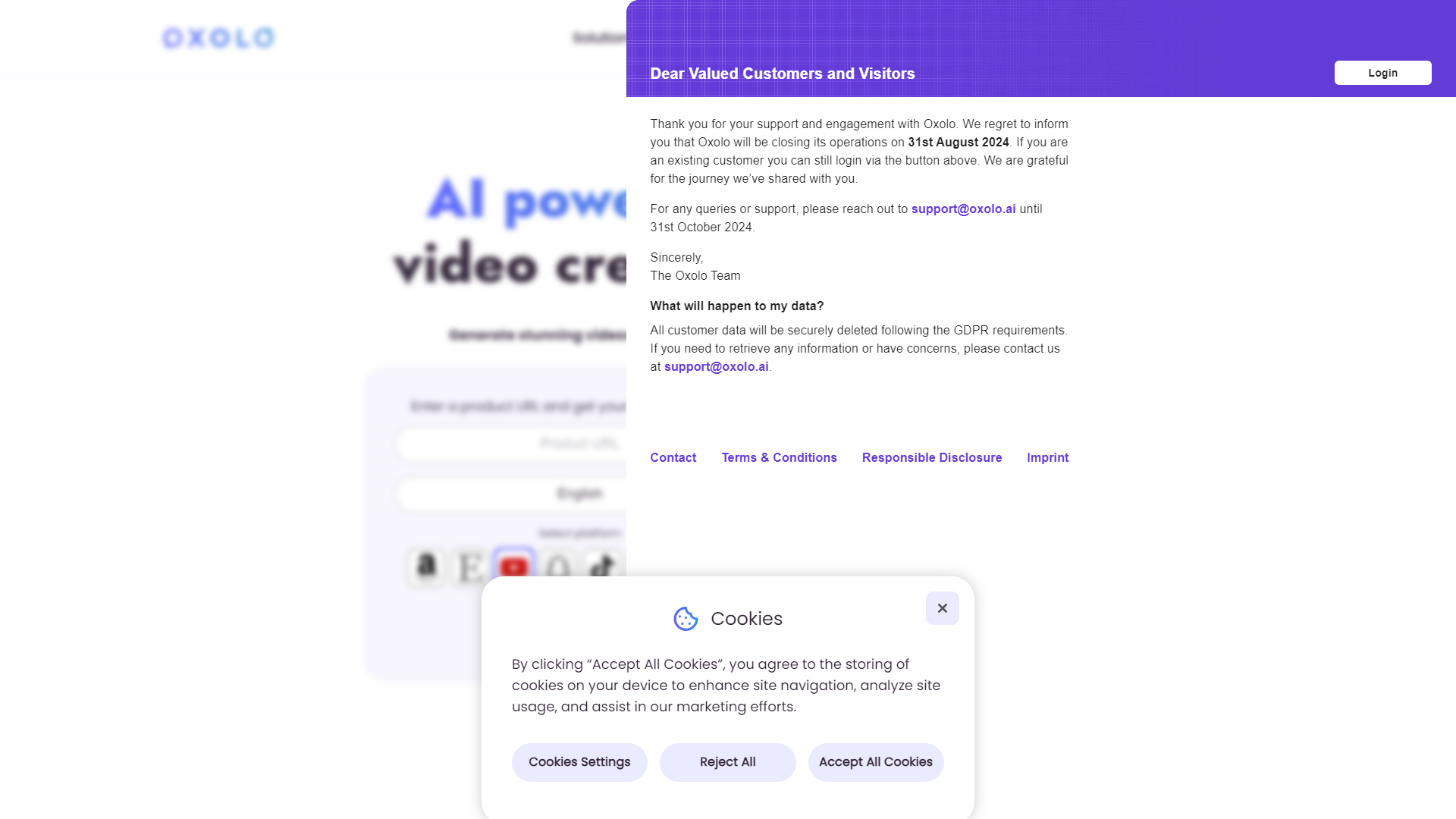The height and width of the screenshot is (819, 1456).
Task: Click the Terms & Conditions link
Action: tap(779, 457)
